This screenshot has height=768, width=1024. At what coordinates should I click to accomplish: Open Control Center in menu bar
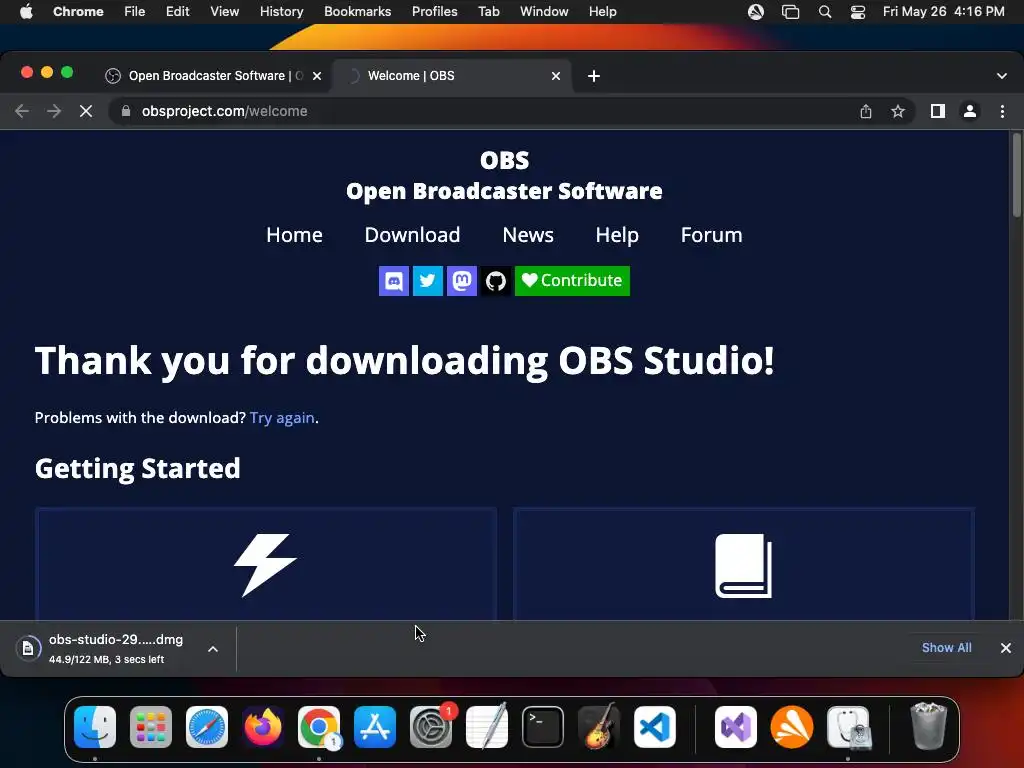tap(857, 12)
